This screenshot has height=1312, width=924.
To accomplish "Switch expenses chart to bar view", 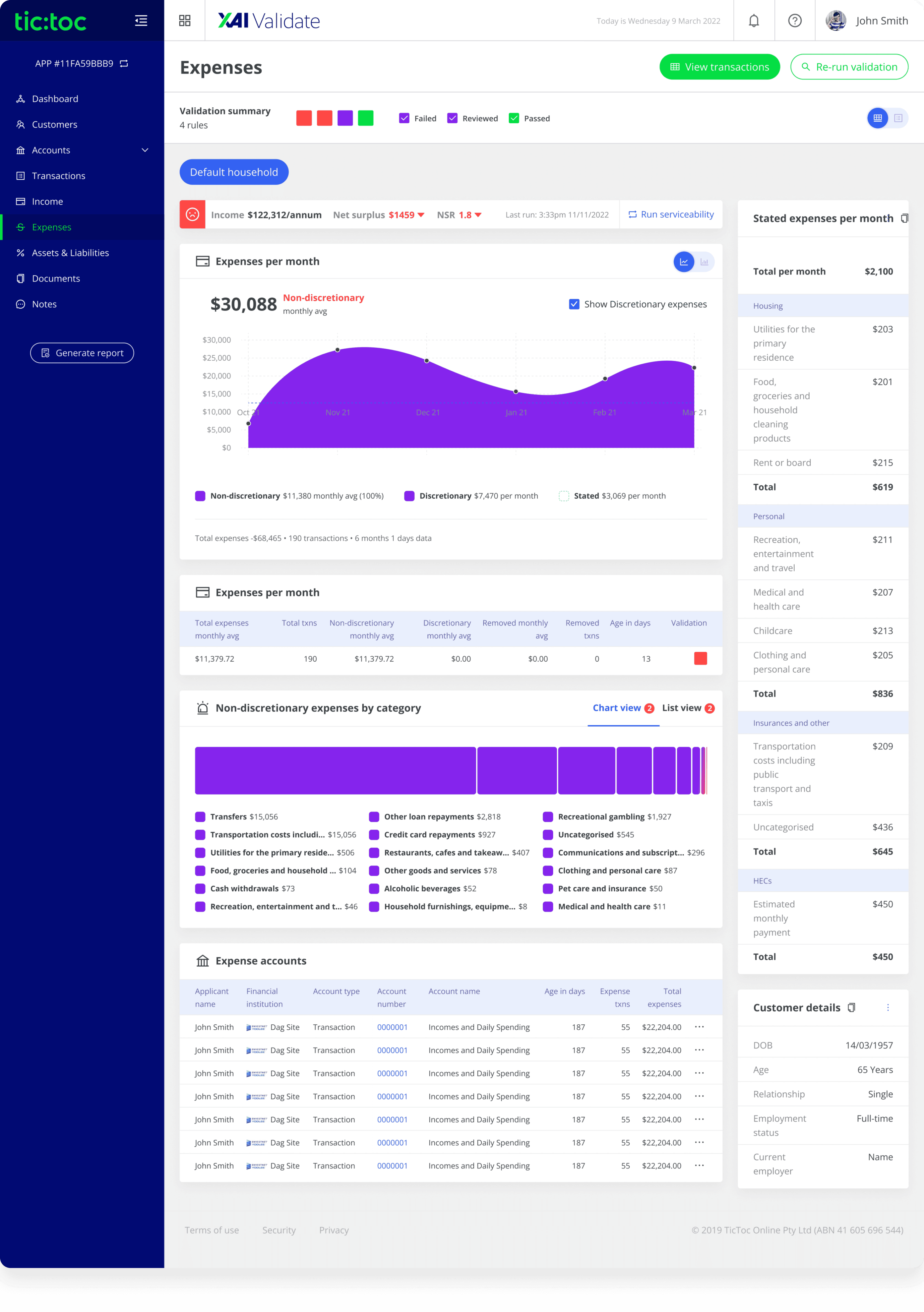I will coord(705,262).
